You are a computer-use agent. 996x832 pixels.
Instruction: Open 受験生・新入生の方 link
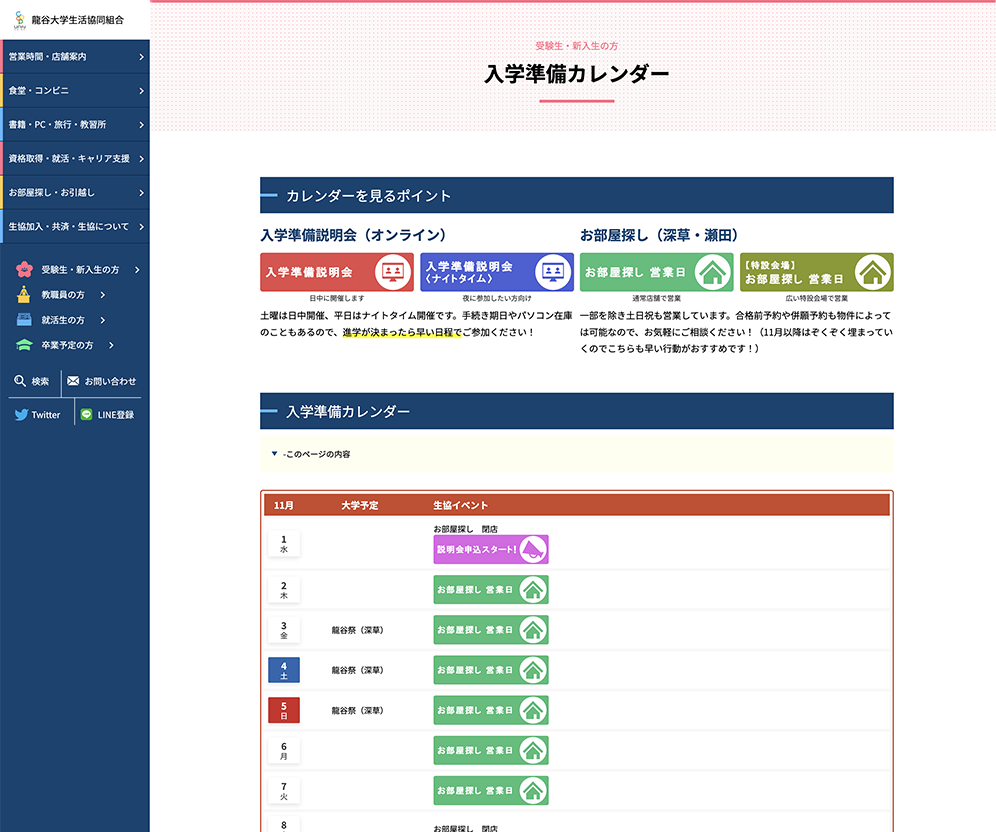80,270
